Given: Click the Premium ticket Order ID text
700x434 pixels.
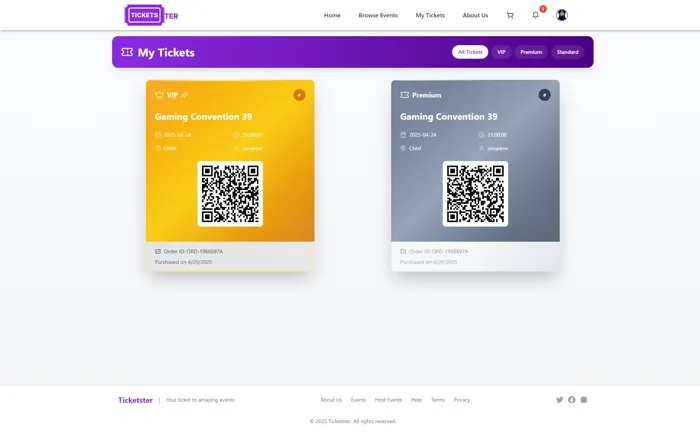Looking at the screenshot, I should [x=438, y=251].
